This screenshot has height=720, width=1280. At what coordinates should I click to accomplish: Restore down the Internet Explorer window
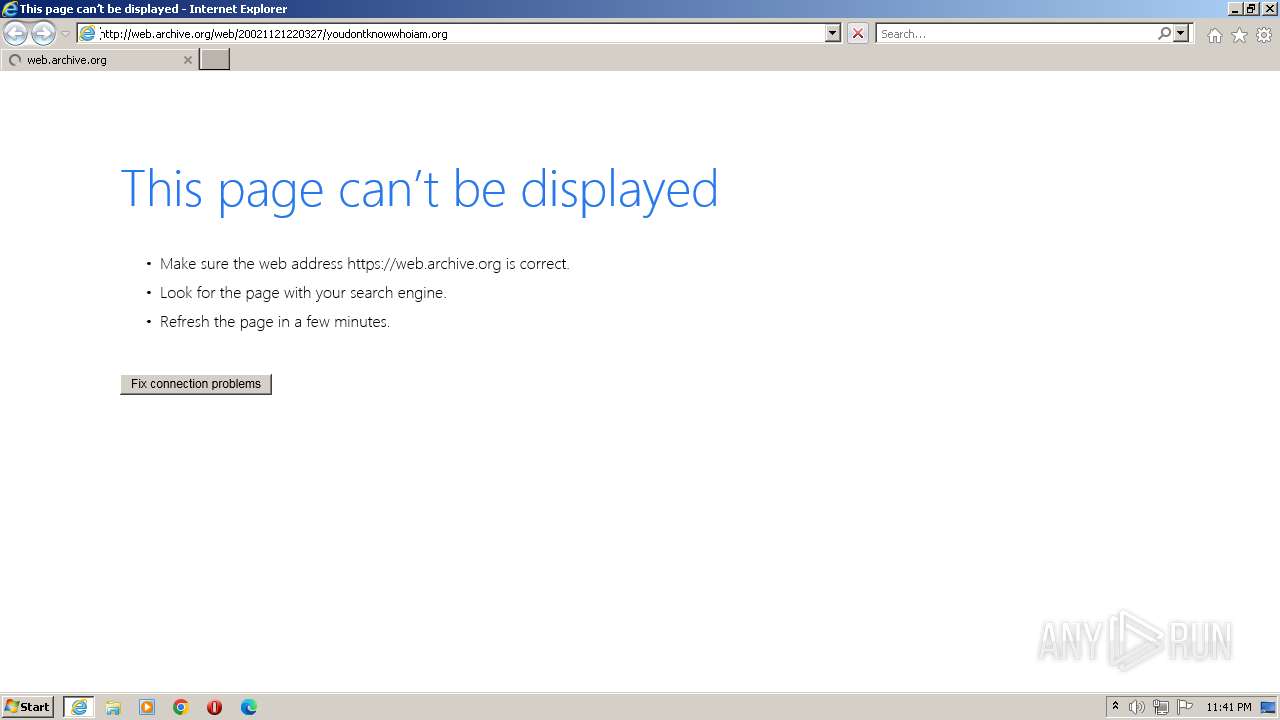(1251, 9)
